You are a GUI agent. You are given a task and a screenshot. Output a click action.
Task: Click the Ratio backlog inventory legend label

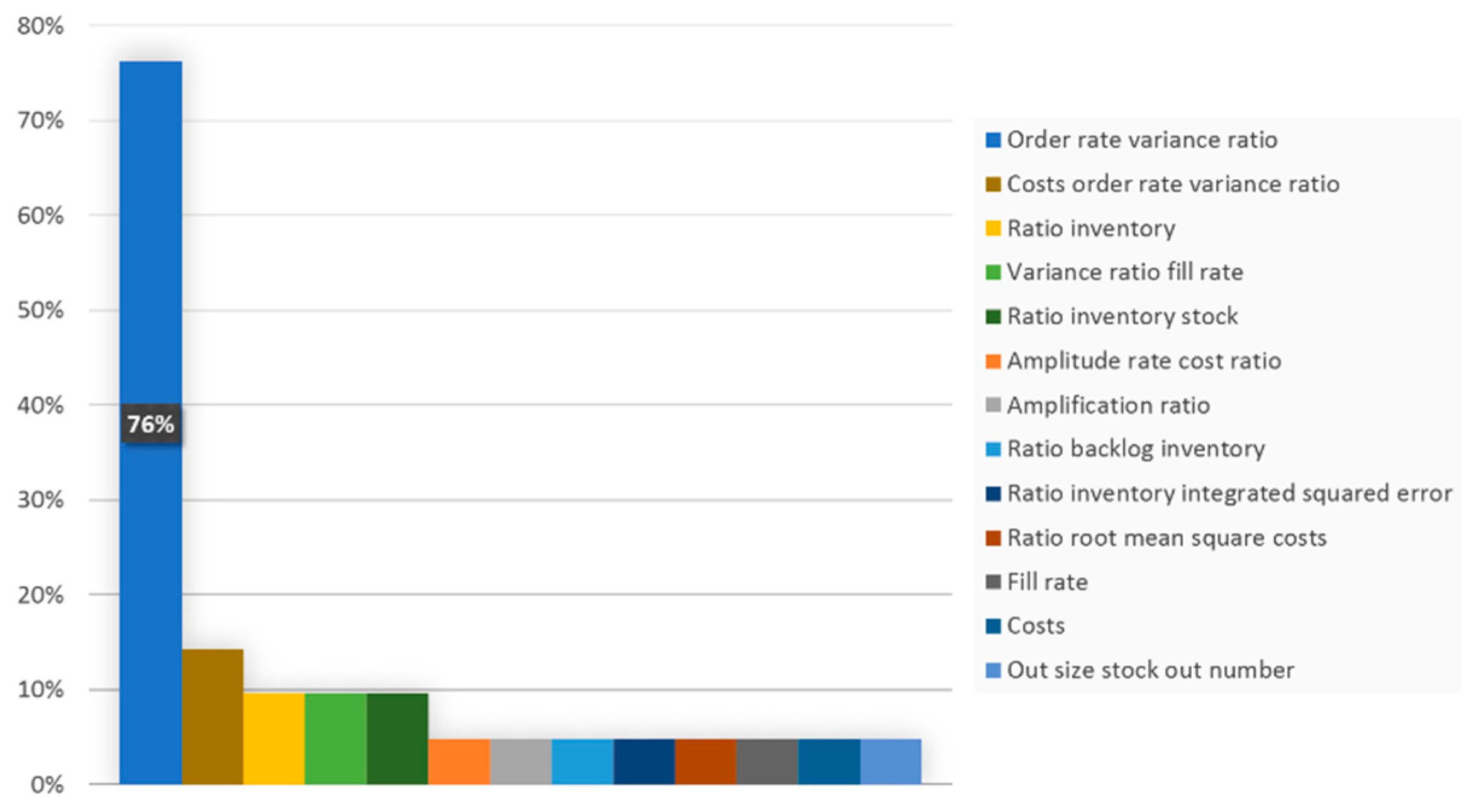coord(1136,449)
